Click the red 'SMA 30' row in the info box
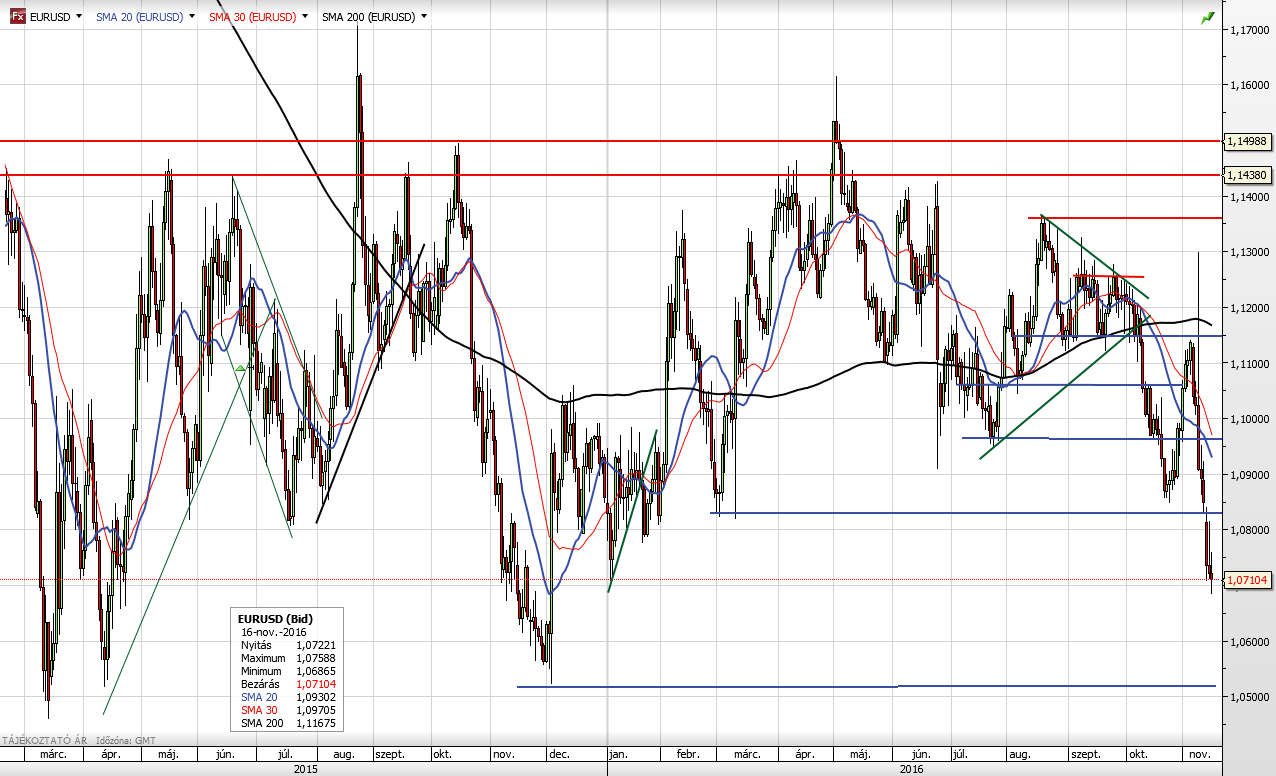This screenshot has width=1276, height=776. 290,710
